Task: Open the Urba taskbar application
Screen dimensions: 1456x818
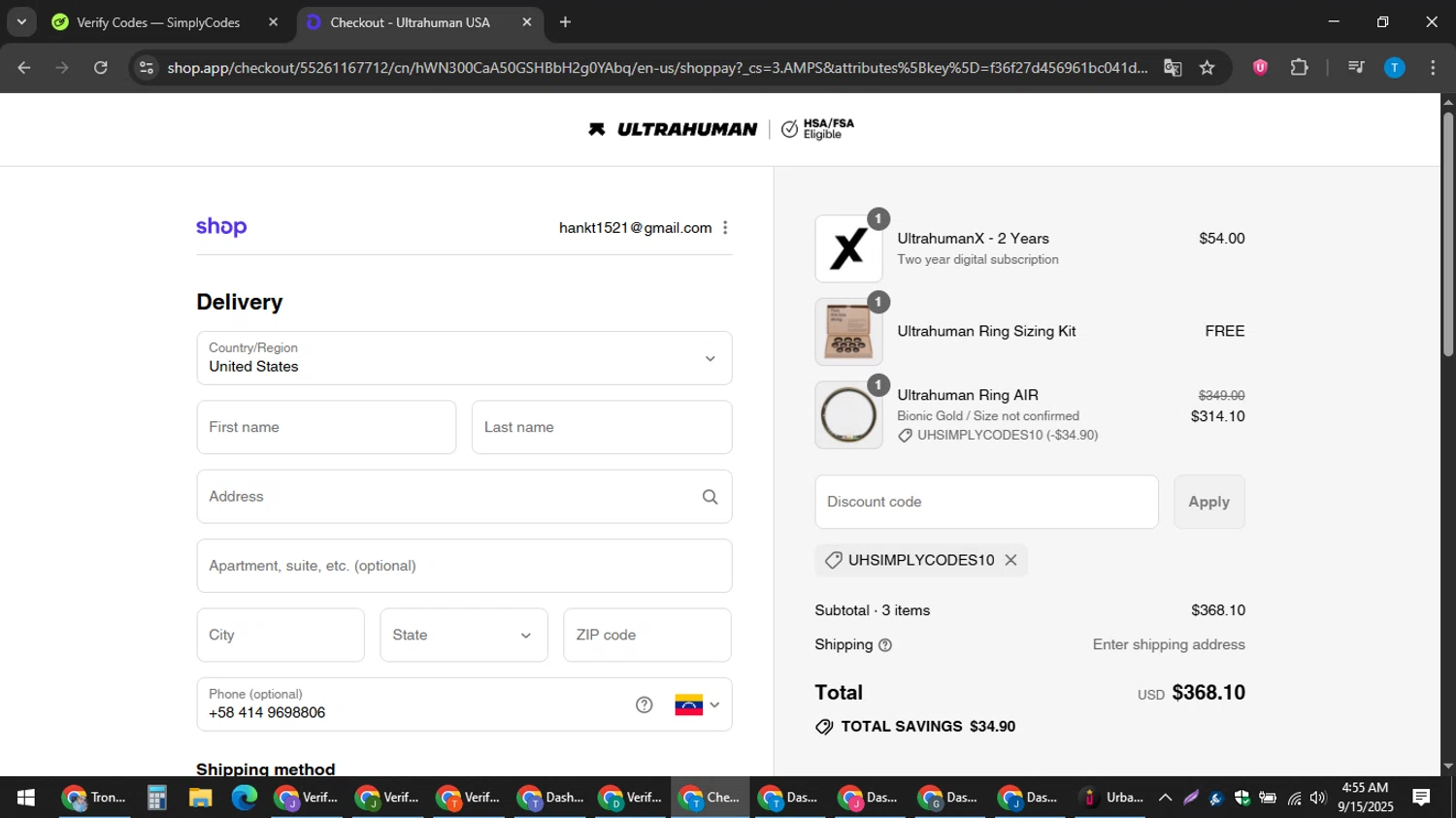Action: [x=1112, y=798]
